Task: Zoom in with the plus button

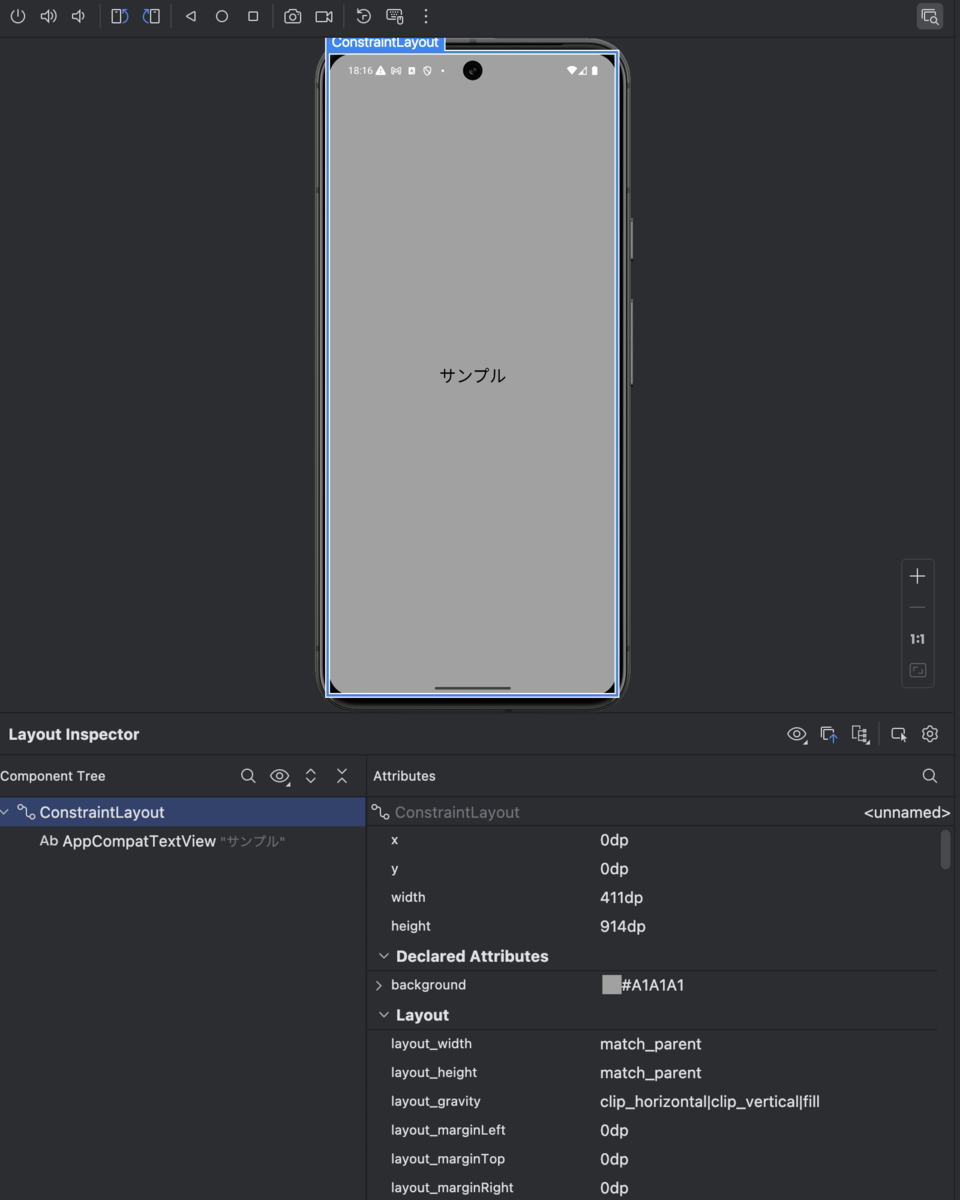Action: 917,575
